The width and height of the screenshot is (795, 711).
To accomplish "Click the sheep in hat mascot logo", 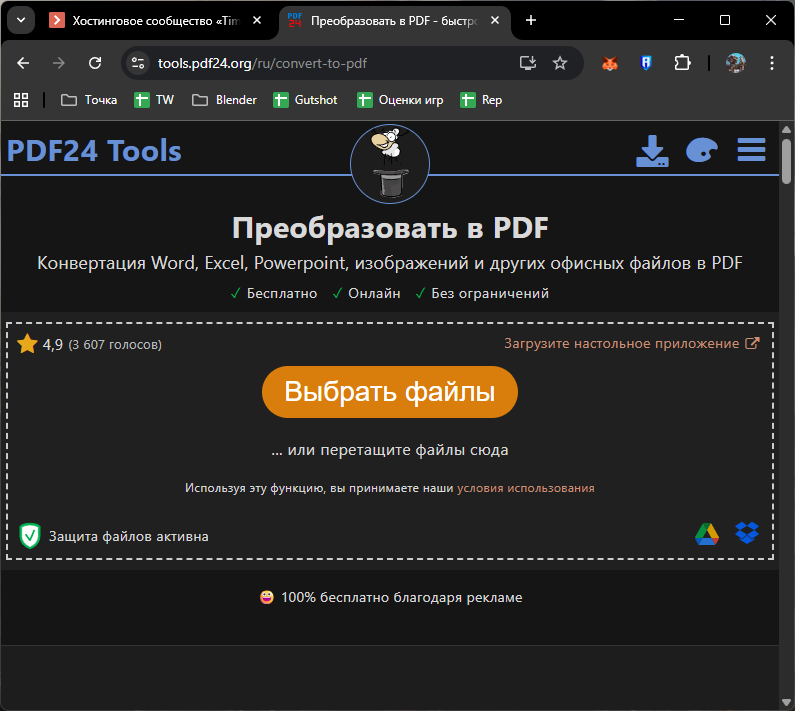I will [390, 164].
